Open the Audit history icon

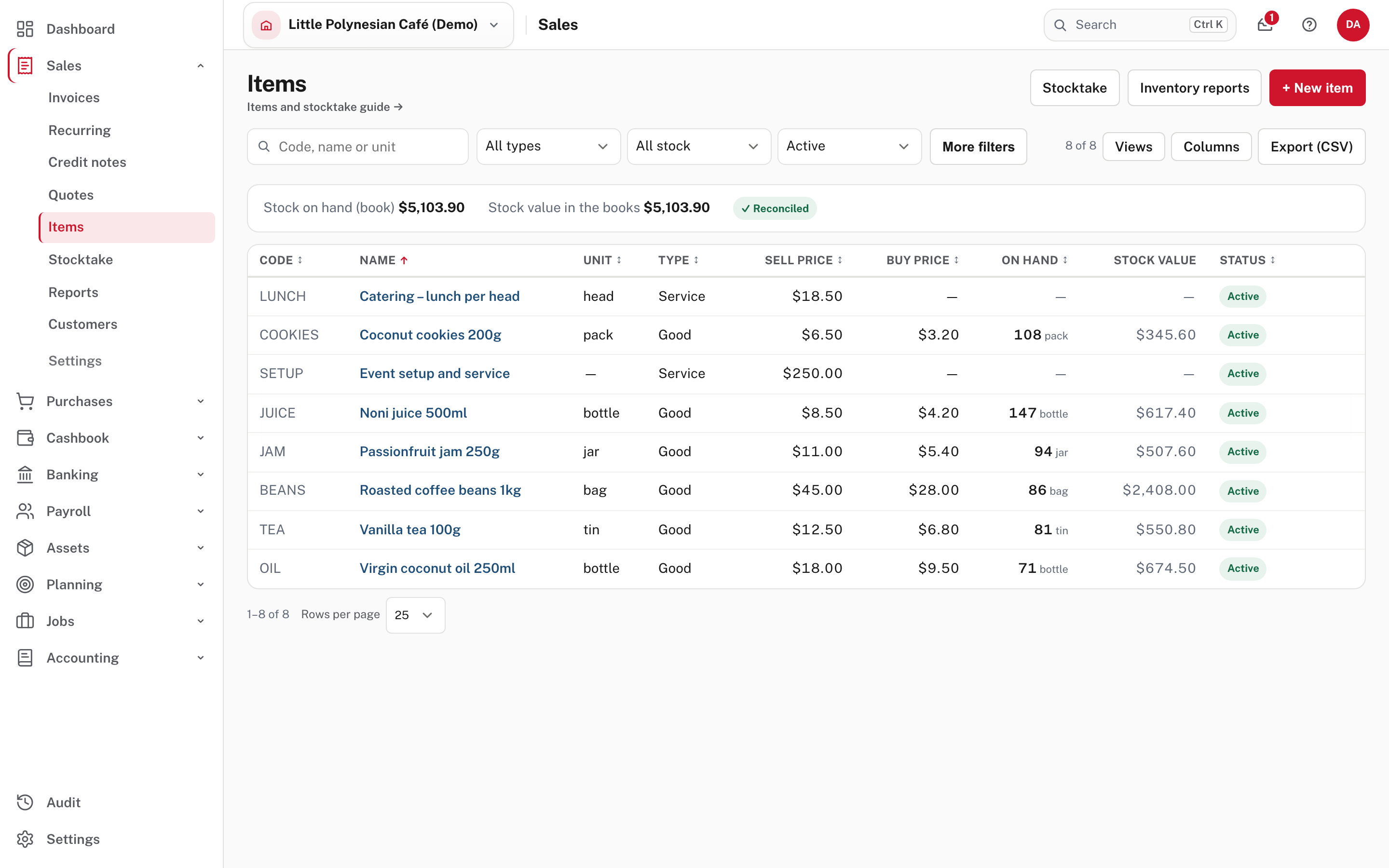[25, 802]
